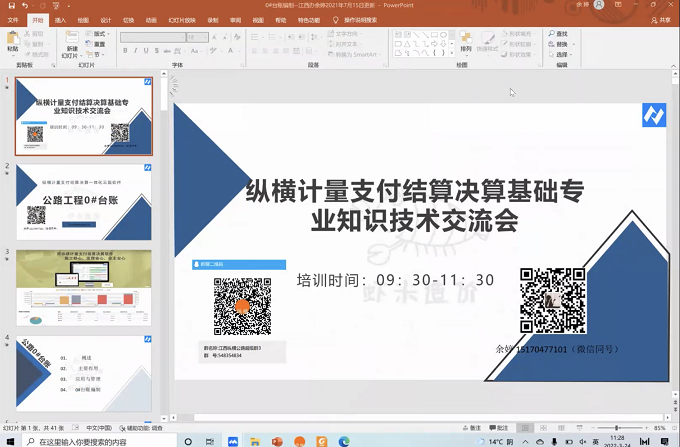This screenshot has width=680, height=447.
Task: Choose the down arrow shape in gallery
Action: click(x=443, y=44)
